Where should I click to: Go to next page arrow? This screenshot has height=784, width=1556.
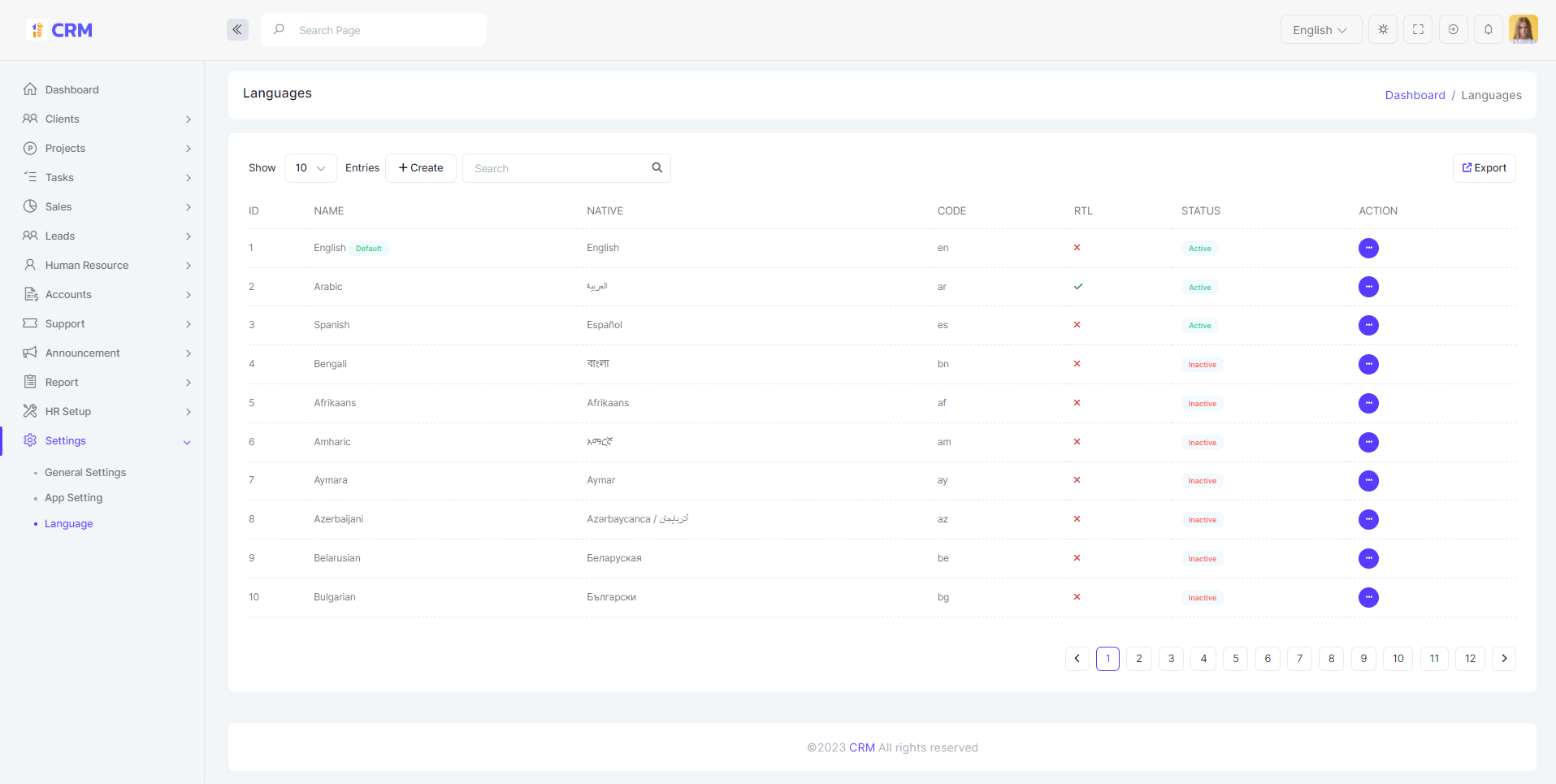(x=1504, y=659)
